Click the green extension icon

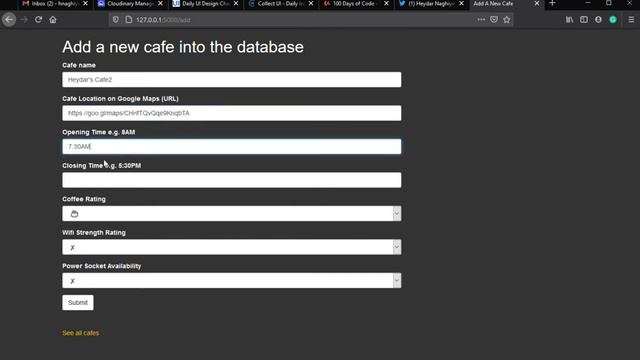[x=613, y=20]
